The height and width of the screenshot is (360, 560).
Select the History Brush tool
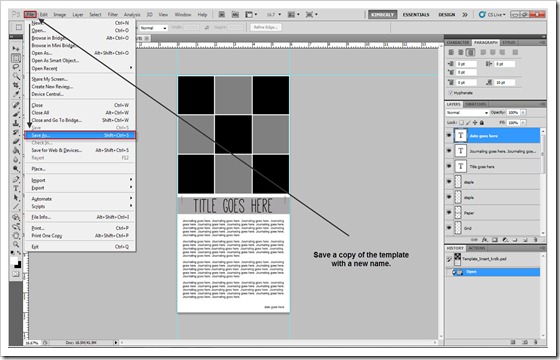point(16,132)
